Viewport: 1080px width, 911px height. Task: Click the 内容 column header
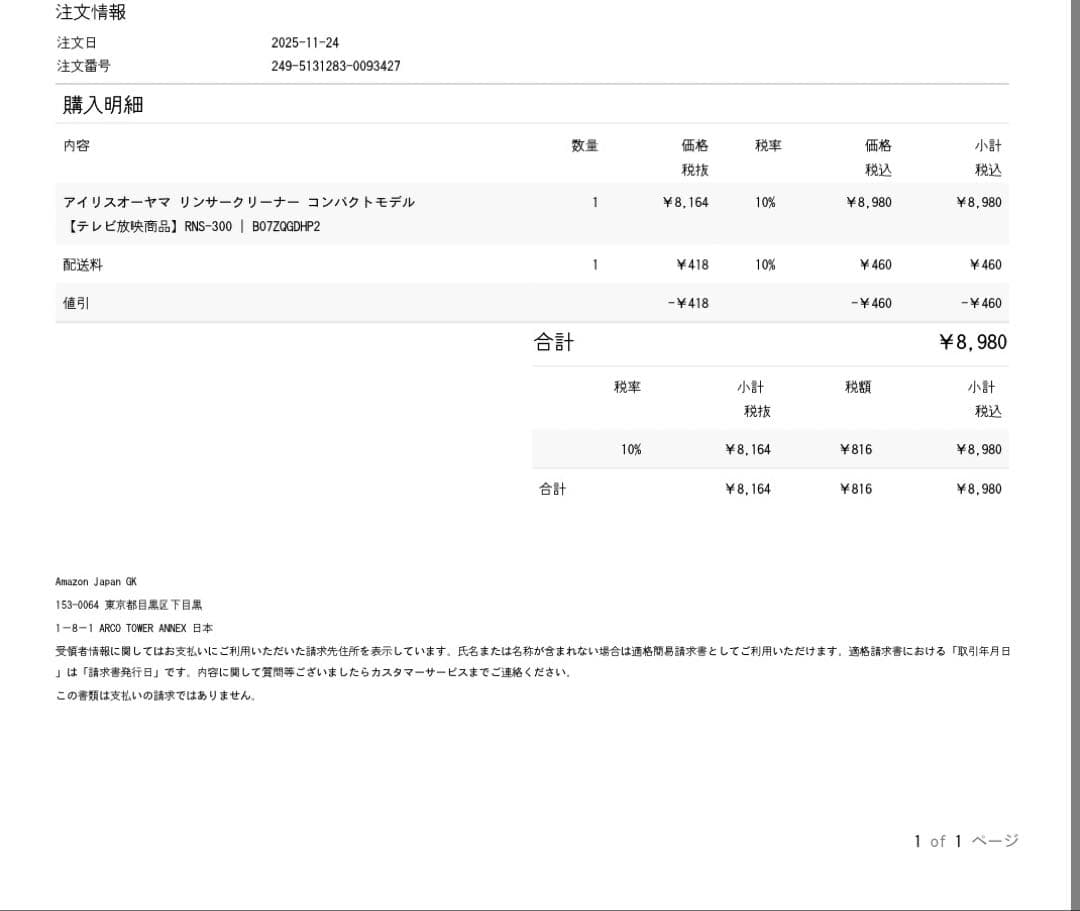pyautogui.click(x=76, y=146)
